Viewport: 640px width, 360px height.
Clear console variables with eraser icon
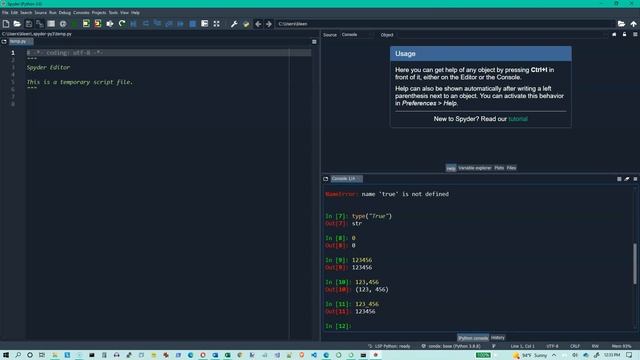tap(627, 179)
